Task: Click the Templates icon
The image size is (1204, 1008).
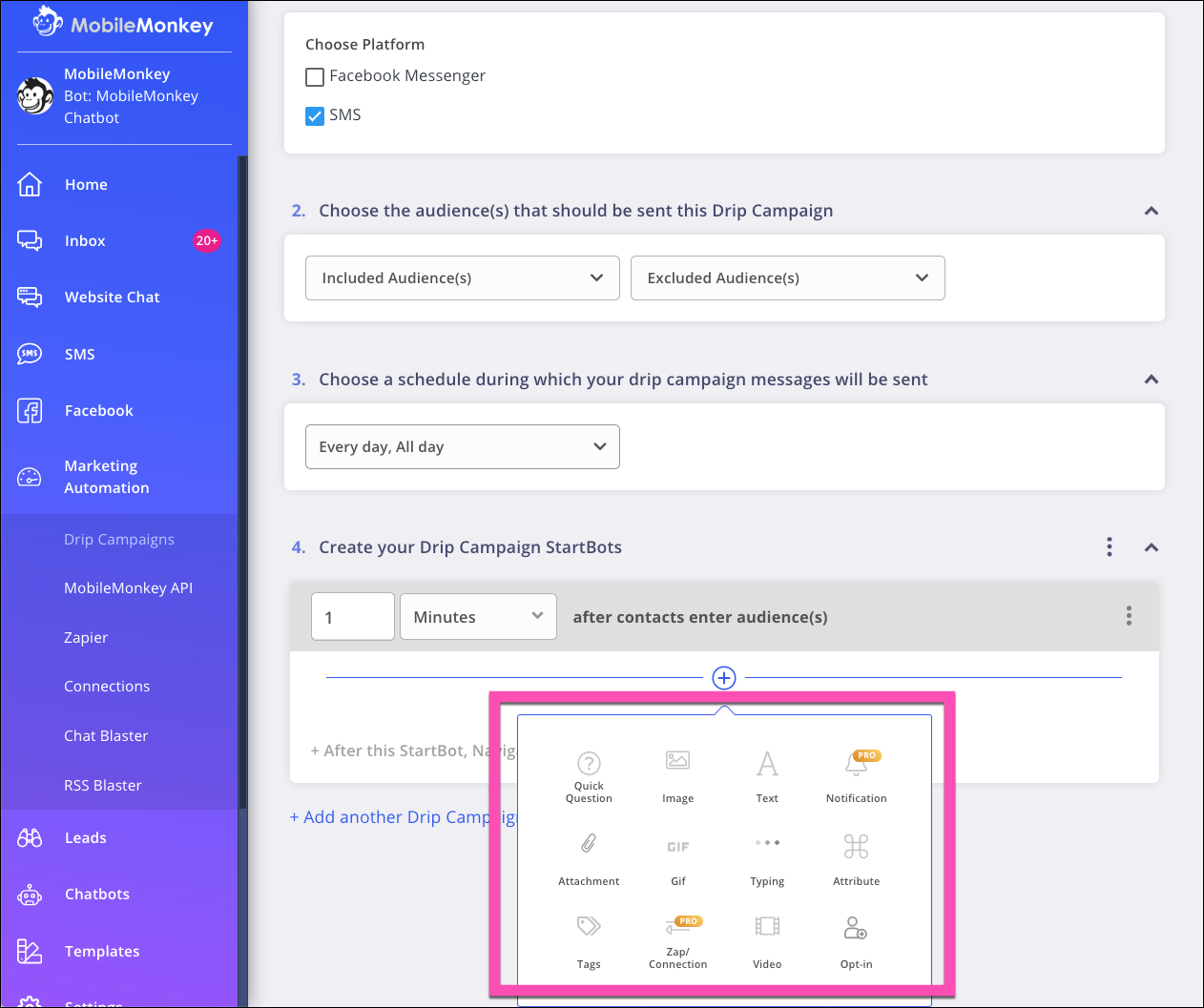Action: [x=30, y=951]
